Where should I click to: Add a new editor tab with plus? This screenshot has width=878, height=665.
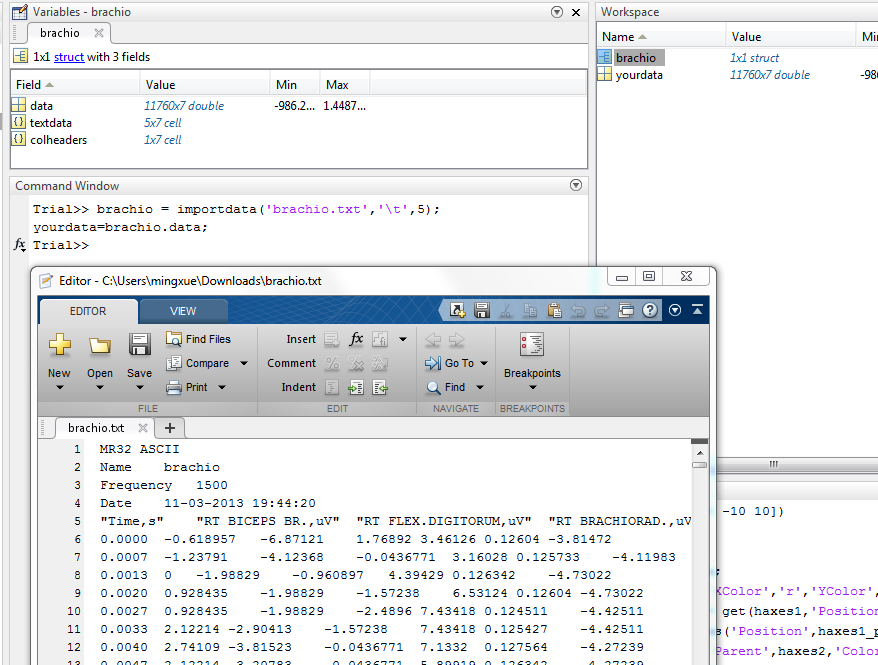(169, 428)
